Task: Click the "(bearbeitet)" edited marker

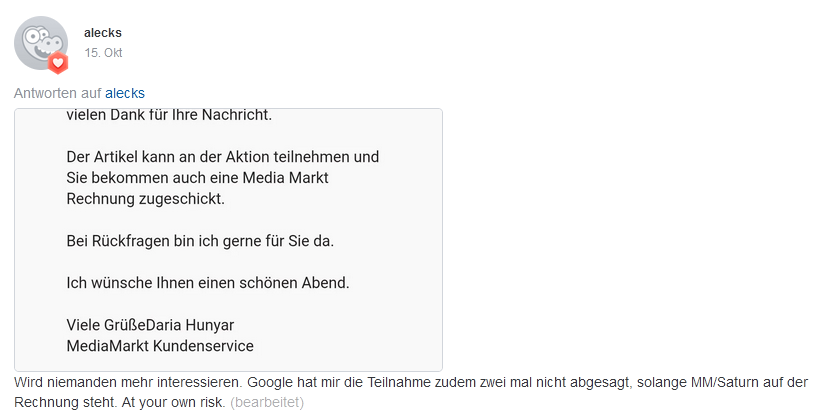Action: point(267,402)
